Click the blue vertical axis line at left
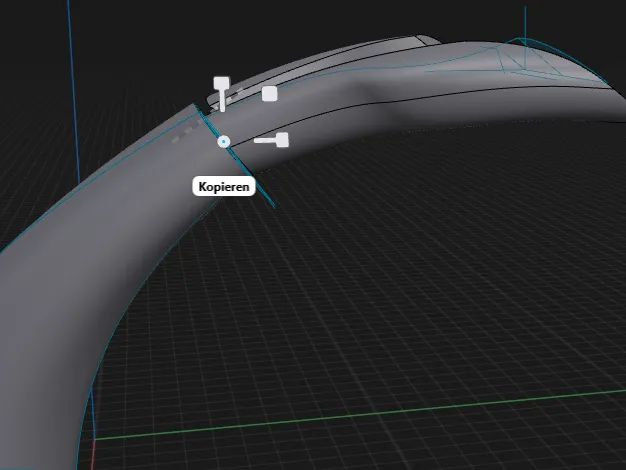 [x=74, y=92]
